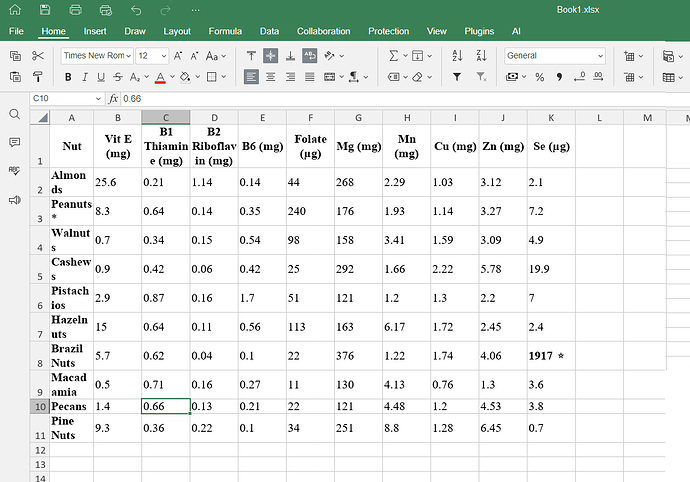Click Increase decimal icon

pos(598,77)
